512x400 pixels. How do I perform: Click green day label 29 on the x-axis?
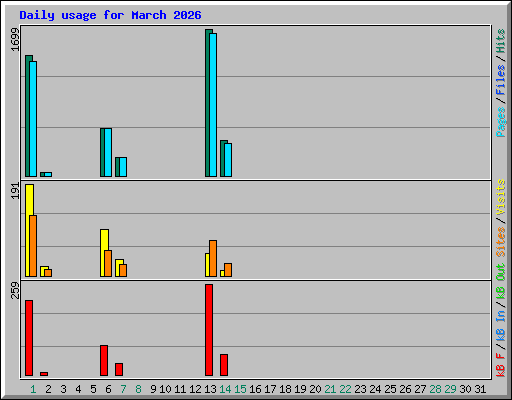pyautogui.click(x=450, y=389)
